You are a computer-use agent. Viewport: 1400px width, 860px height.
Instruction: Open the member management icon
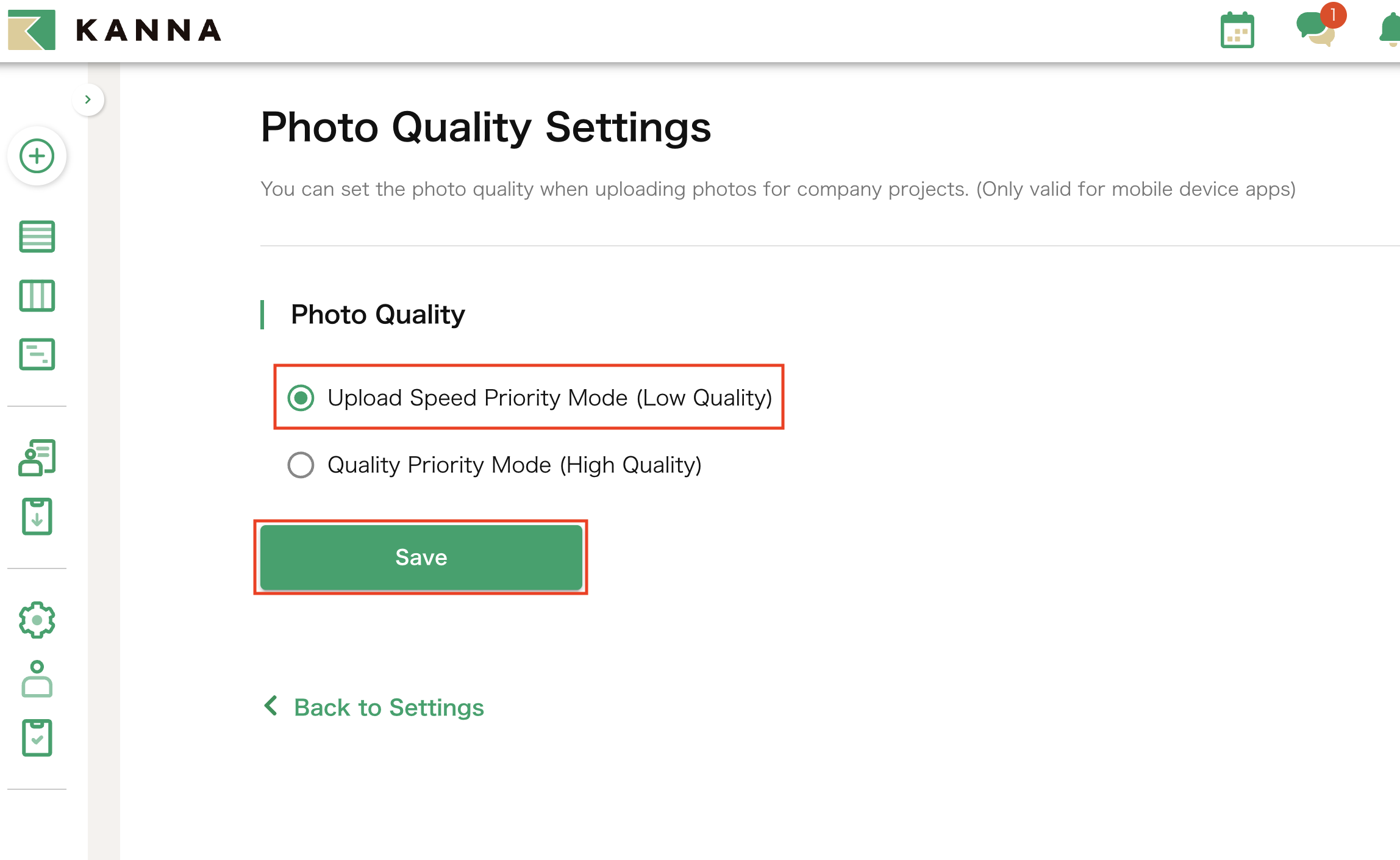[37, 456]
